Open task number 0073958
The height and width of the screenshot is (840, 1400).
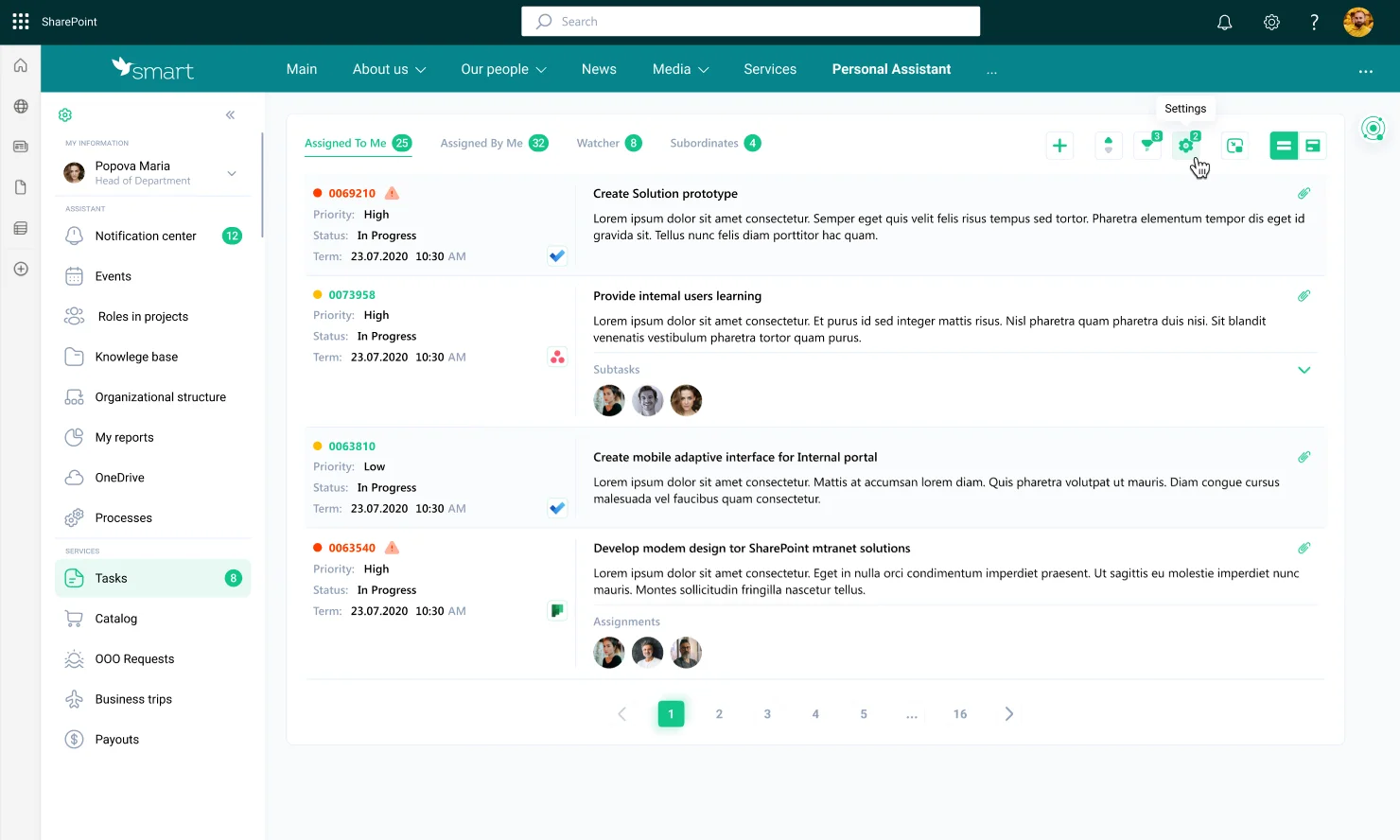tap(352, 295)
